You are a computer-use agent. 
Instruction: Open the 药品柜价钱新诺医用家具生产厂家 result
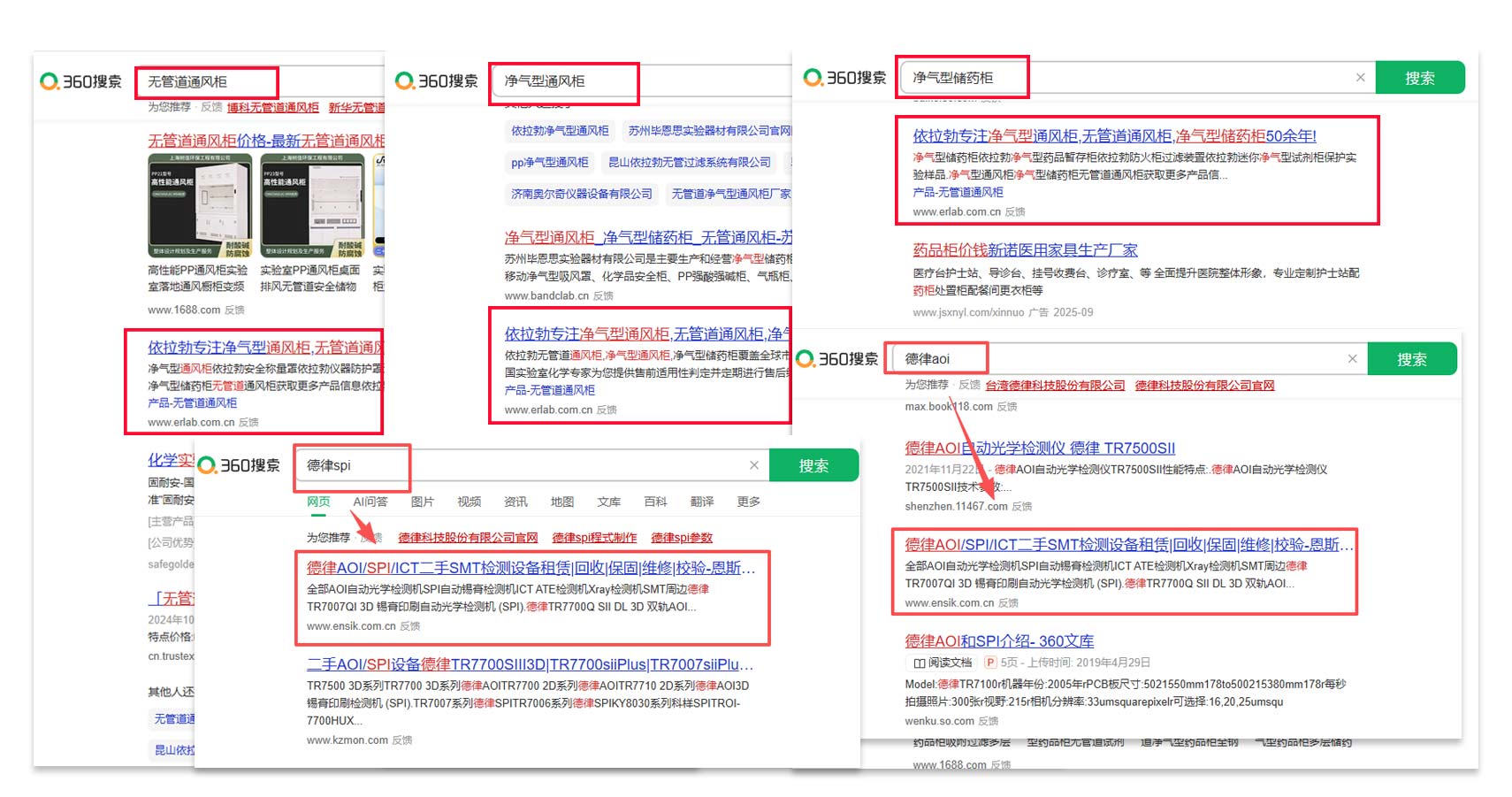tap(1025, 250)
